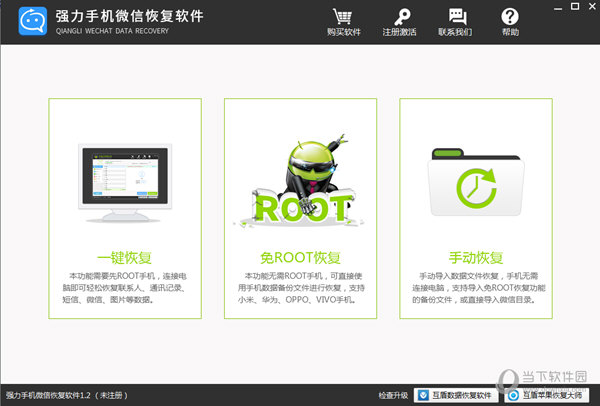Click description text 本功能无需ROOT手机
Viewport: 600px width, 406px height.
pyautogui.click(x=284, y=276)
